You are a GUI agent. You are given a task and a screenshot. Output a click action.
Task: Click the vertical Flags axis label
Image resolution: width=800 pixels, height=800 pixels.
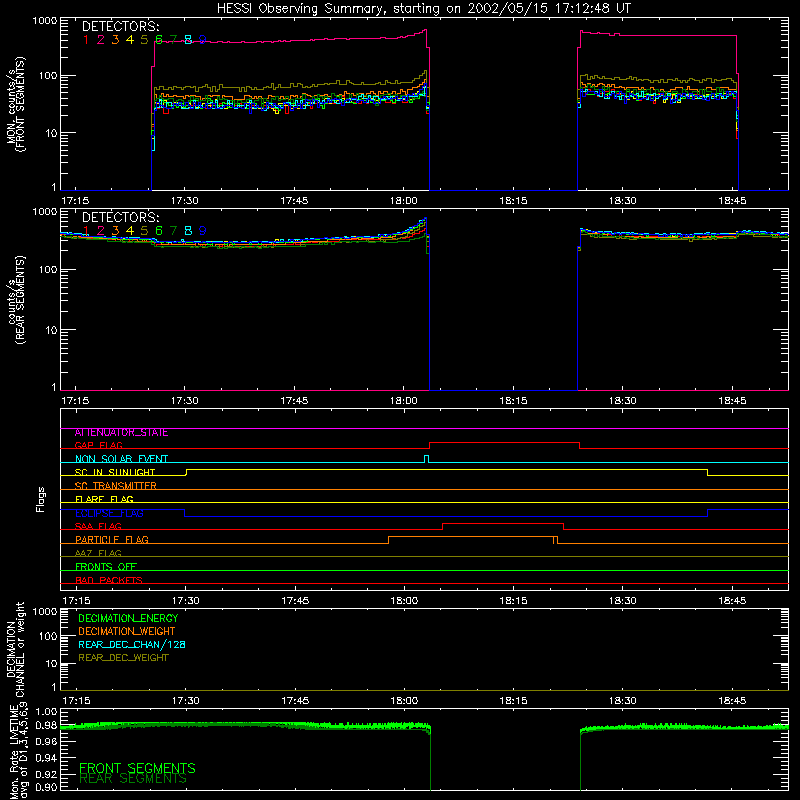[x=41, y=499]
